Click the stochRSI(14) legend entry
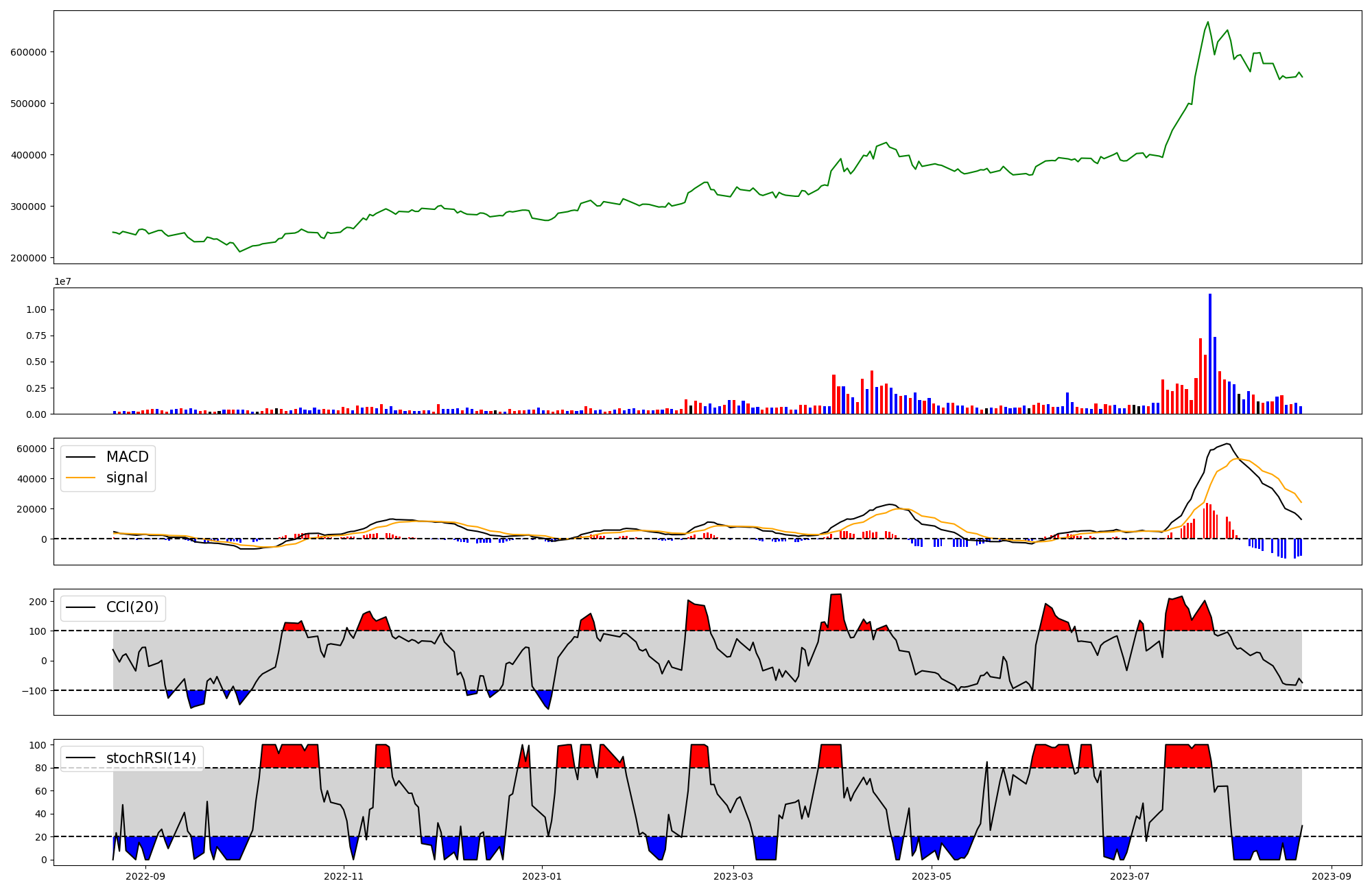Image resolution: width=1372 pixels, height=892 pixels. click(150, 758)
